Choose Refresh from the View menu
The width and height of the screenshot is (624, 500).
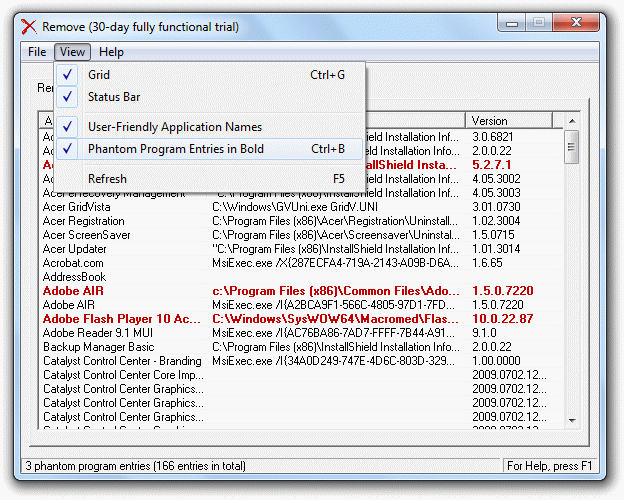click(209, 179)
